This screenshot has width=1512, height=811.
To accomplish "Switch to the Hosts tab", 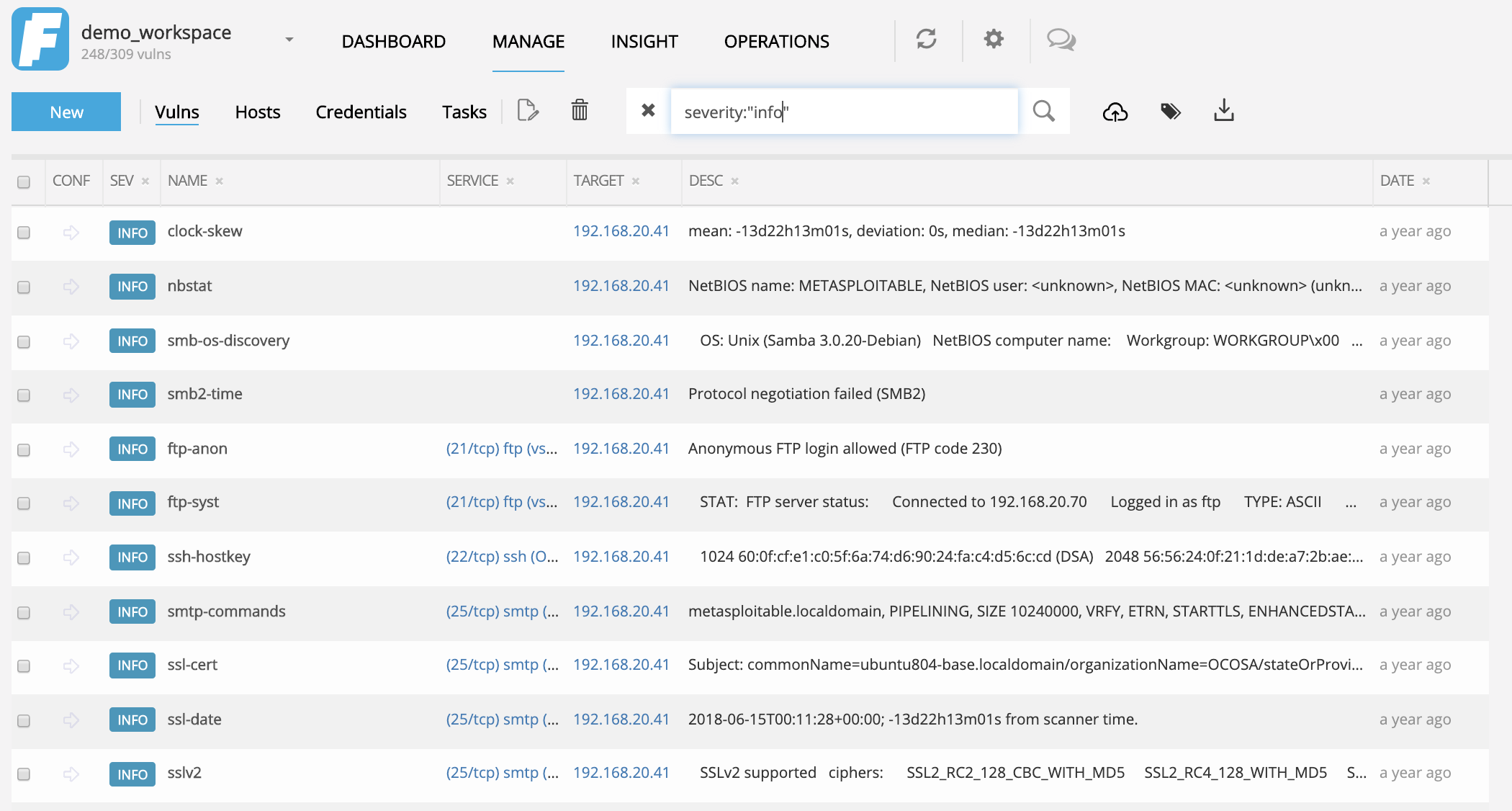I will point(257,112).
